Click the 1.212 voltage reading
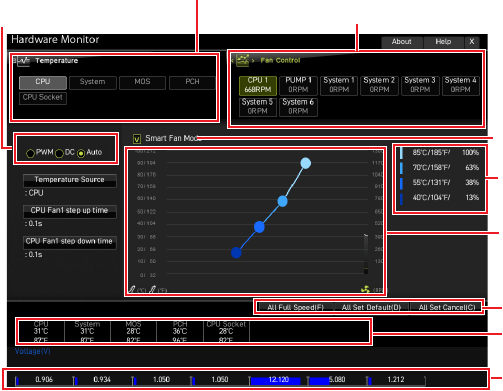Viewport: 503px width, 391px height. [396, 380]
